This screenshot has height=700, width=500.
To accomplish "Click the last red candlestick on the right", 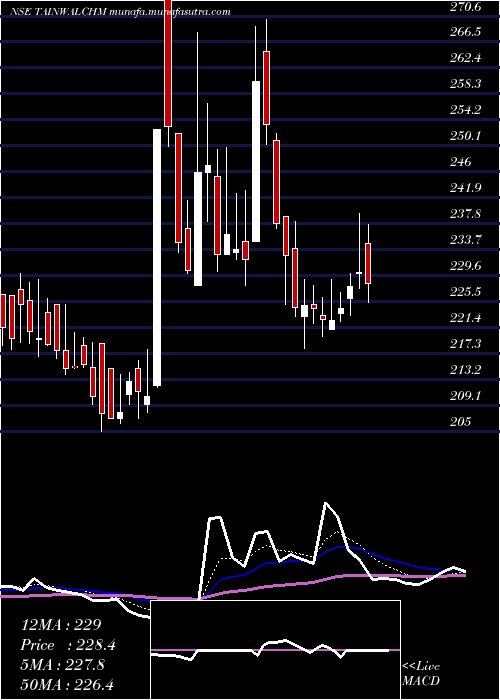I will (x=368, y=263).
